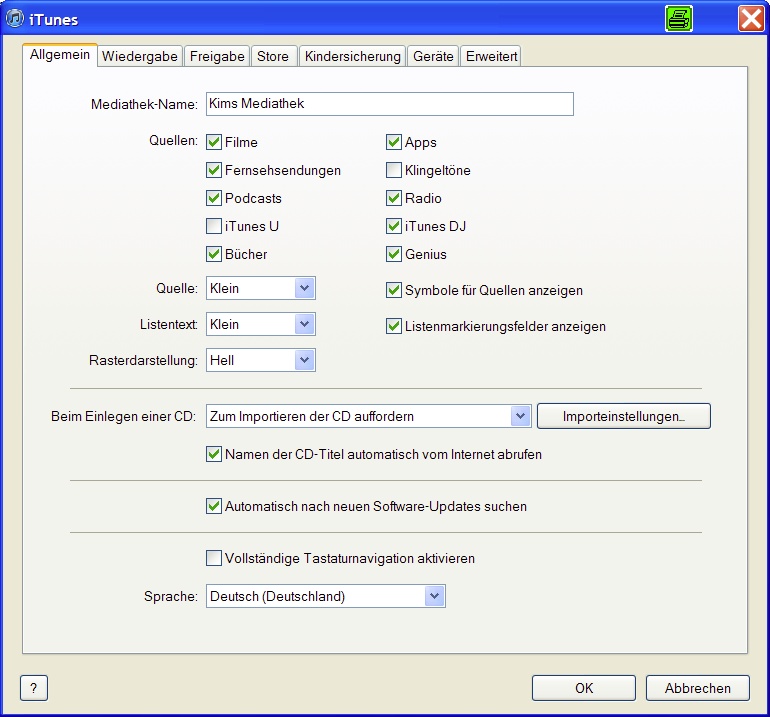Image resolution: width=770 pixels, height=717 pixels.
Task: Choose a language from Sprache dropdown
Action: click(x=434, y=597)
